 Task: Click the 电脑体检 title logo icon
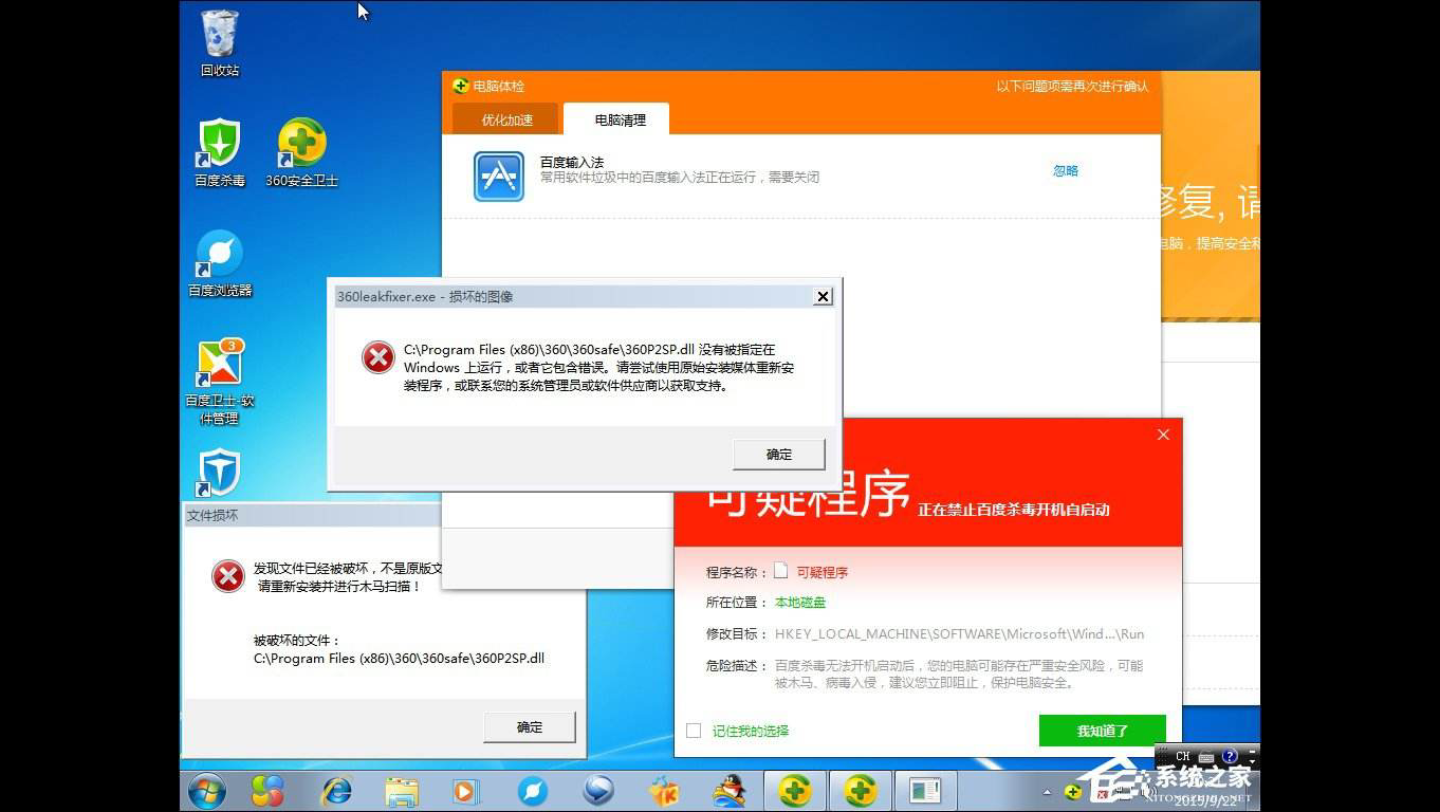(x=461, y=86)
